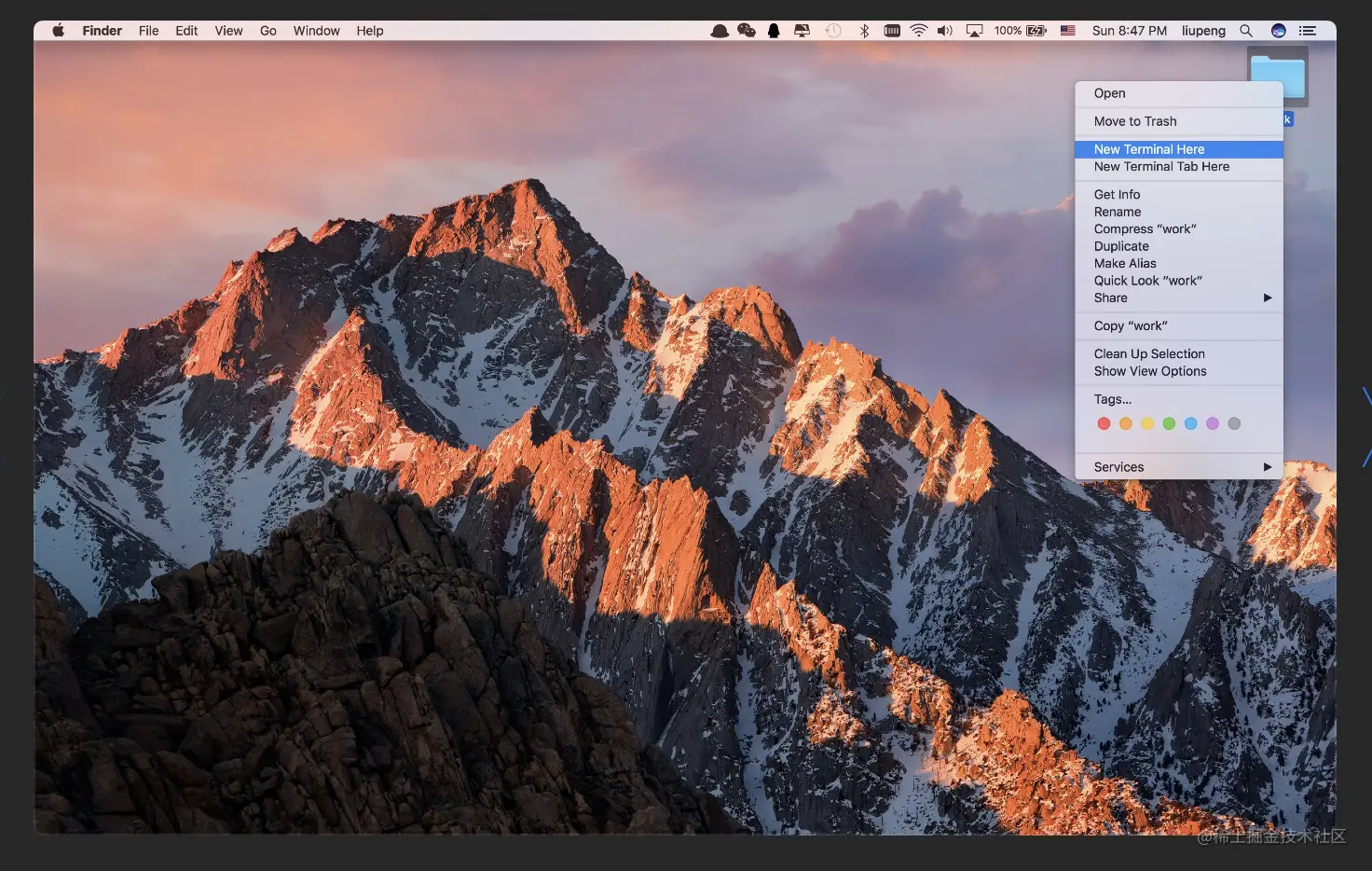Viewport: 1372px width, 871px height.
Task: Open the Wi-Fi status menu
Action: point(919,31)
